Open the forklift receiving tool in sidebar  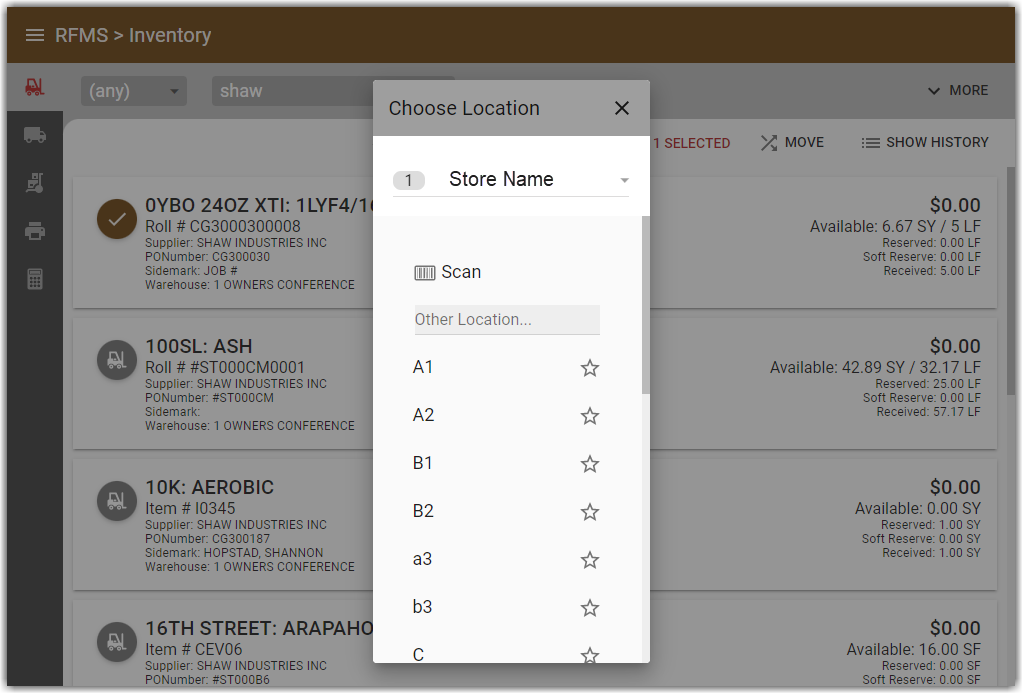point(36,182)
